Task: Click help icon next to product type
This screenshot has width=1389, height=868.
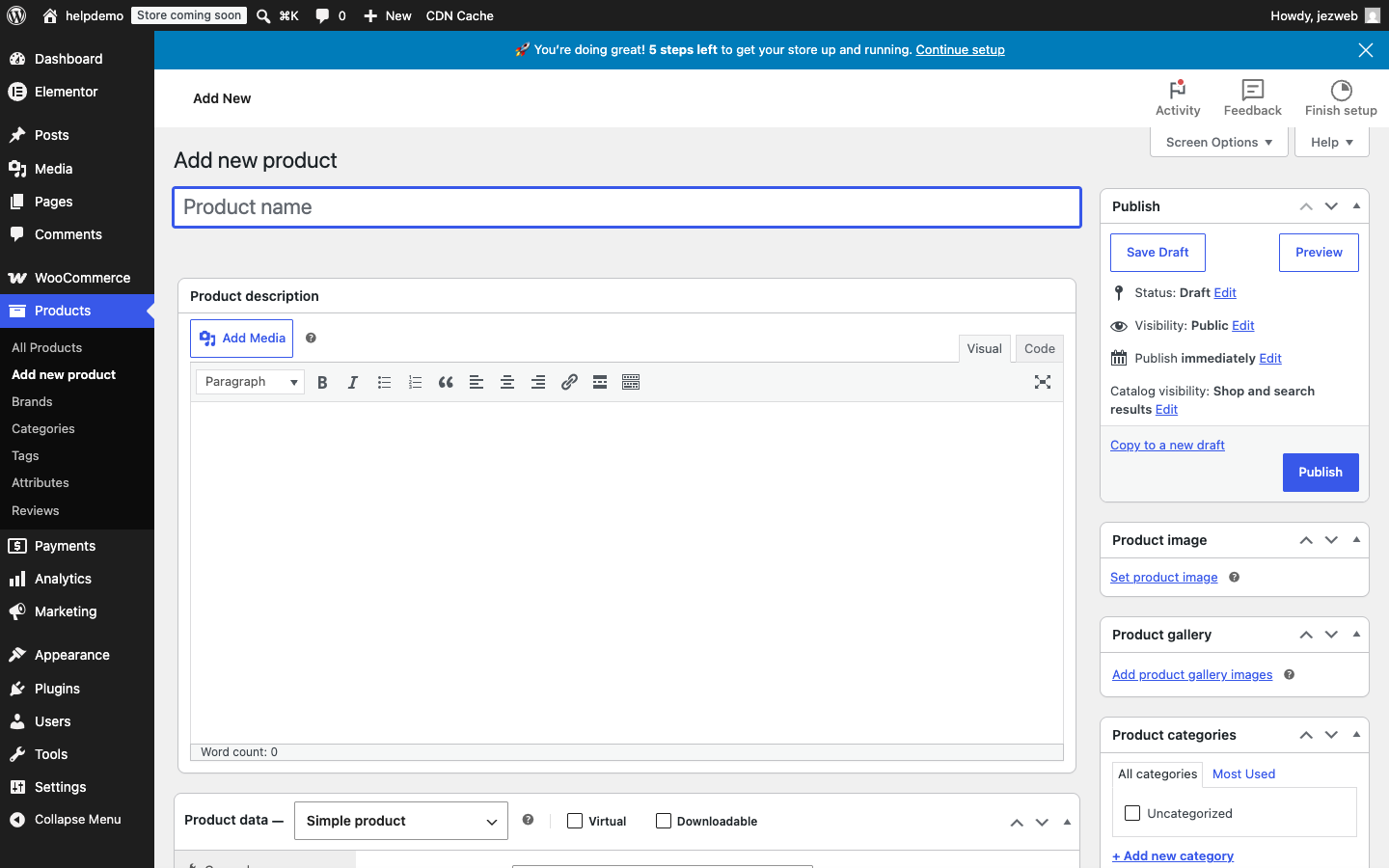Action: click(528, 820)
